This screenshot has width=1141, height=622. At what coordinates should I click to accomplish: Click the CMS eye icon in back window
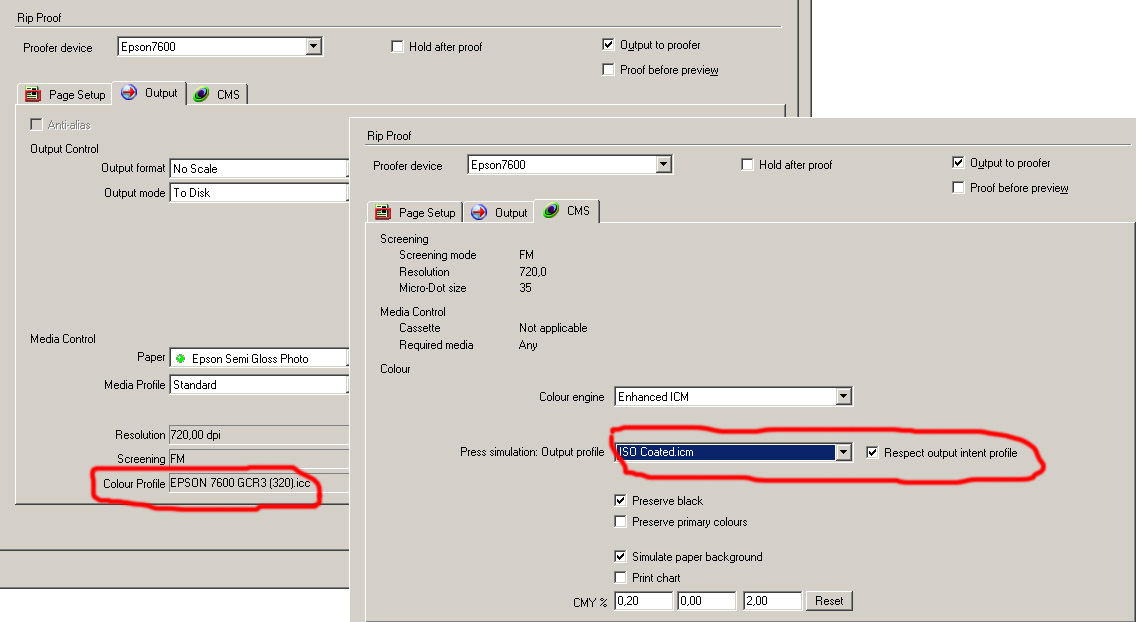202,94
